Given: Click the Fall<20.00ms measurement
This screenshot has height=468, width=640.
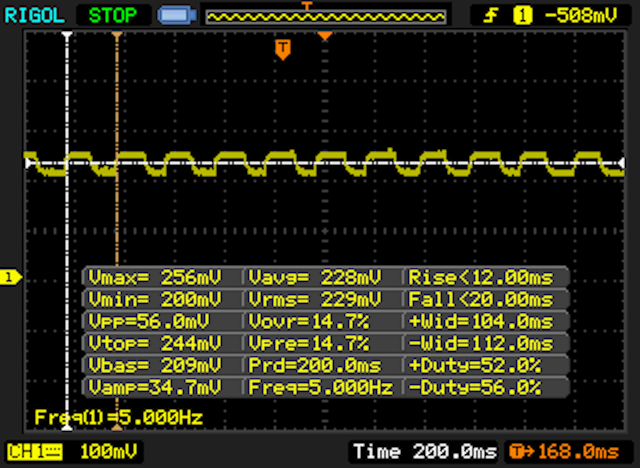Looking at the screenshot, I should click(x=481, y=300).
